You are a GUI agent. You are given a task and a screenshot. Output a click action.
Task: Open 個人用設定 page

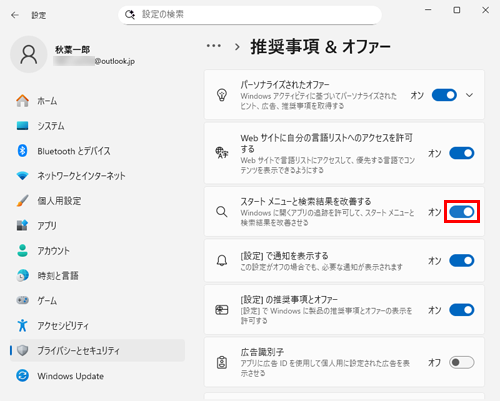(x=97, y=201)
